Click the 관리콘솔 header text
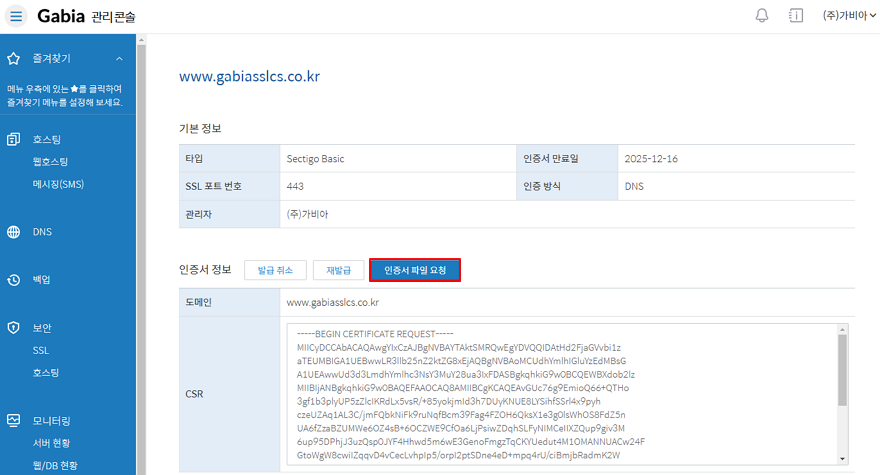This screenshot has width=880, height=475. point(113,17)
